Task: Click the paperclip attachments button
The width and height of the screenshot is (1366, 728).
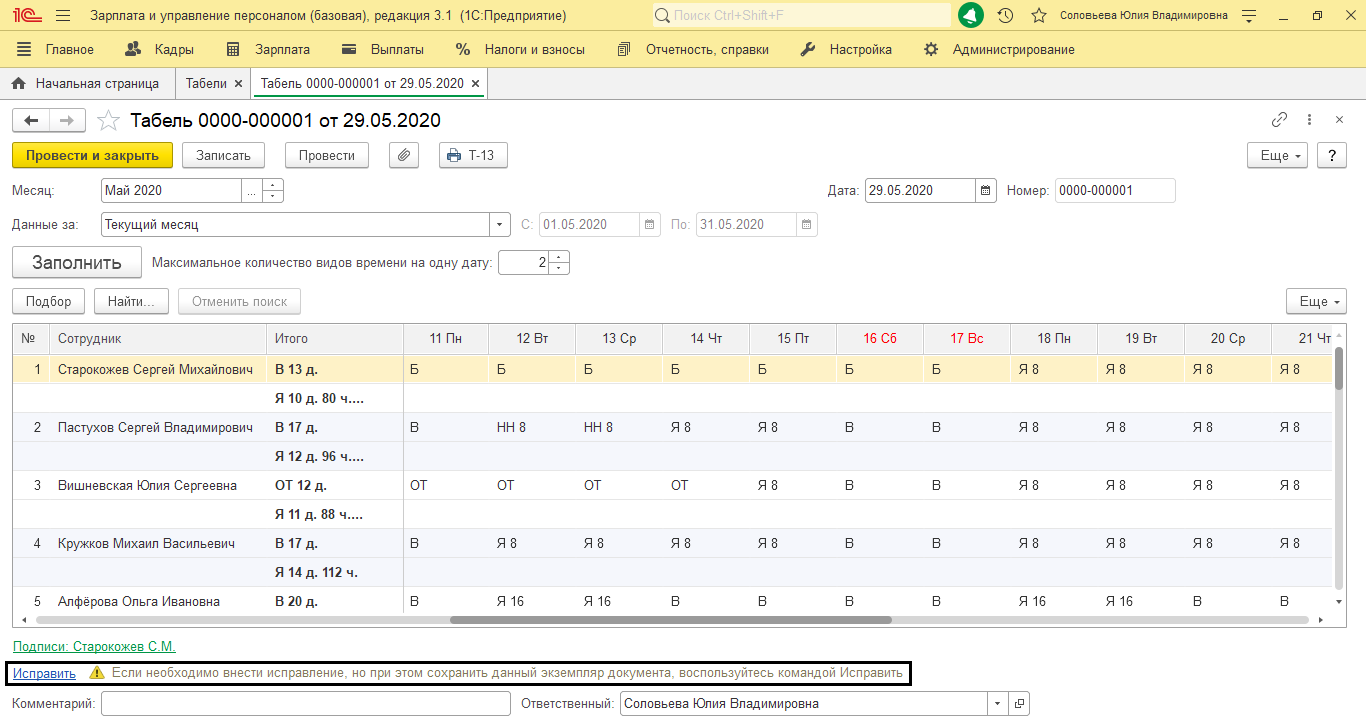Action: pos(404,155)
